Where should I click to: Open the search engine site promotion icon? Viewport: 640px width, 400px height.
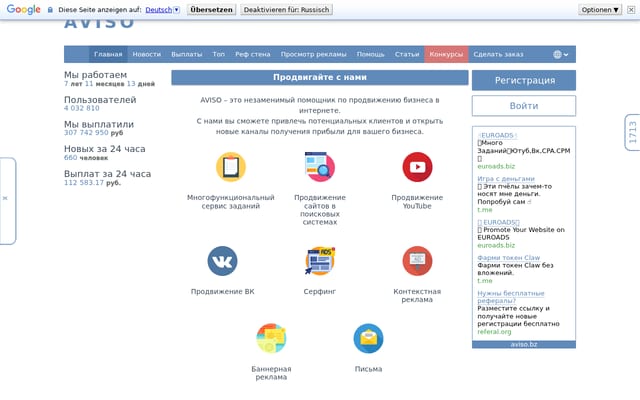[x=320, y=167]
